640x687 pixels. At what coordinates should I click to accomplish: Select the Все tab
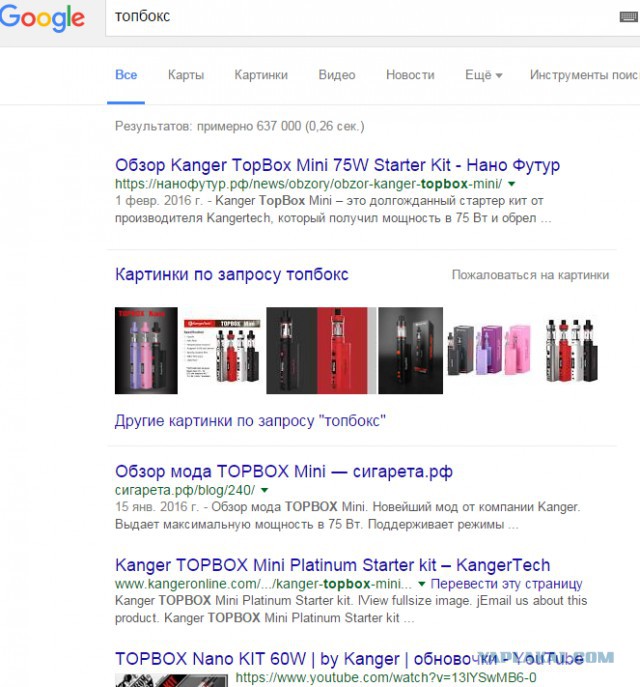[126, 75]
